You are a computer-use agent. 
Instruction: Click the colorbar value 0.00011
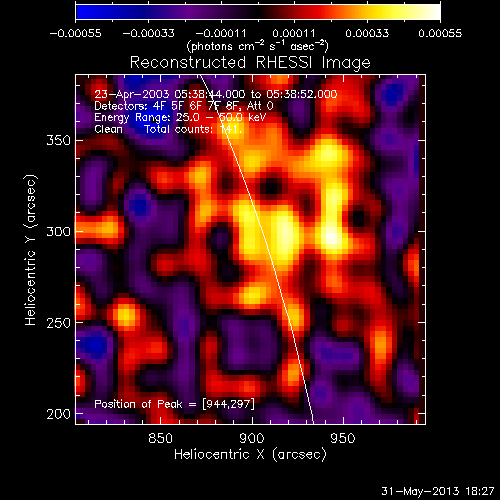click(x=294, y=33)
